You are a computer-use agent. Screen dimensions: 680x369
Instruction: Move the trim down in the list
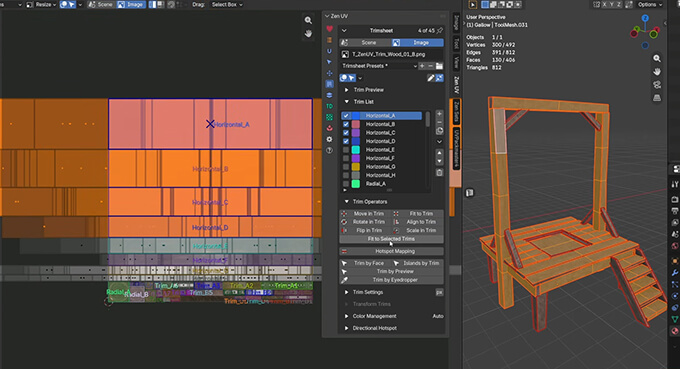pos(439,161)
